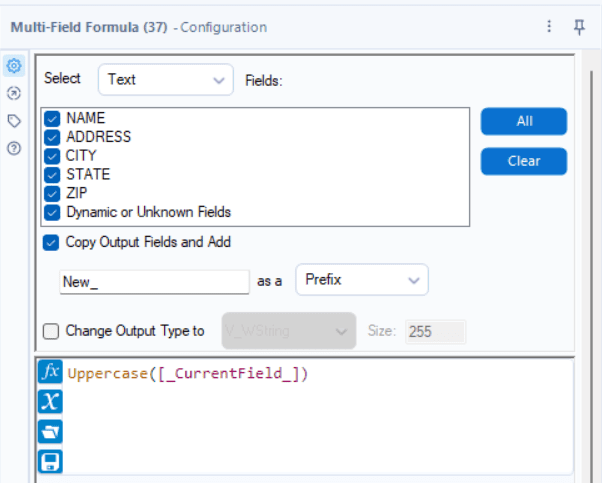Viewport: 602px width, 483px height.
Task: Click the New_ prefix text field
Action: (154, 282)
